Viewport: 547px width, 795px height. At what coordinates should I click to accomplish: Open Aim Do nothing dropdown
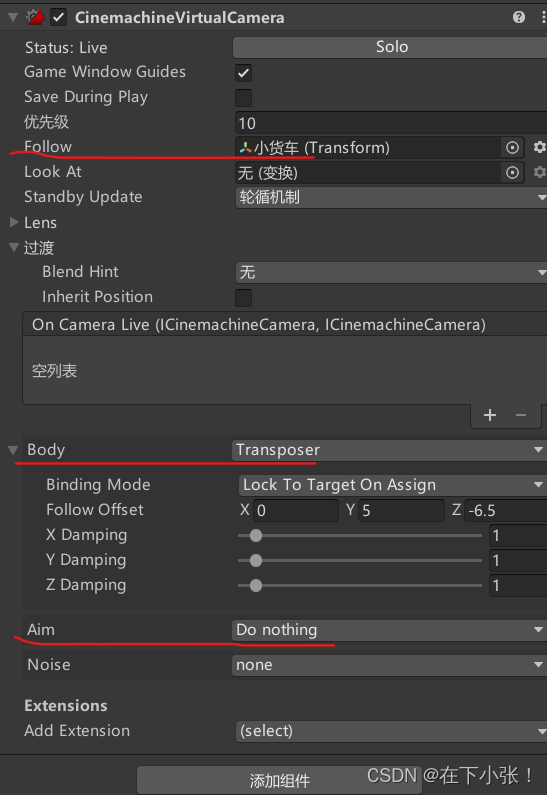(389, 630)
